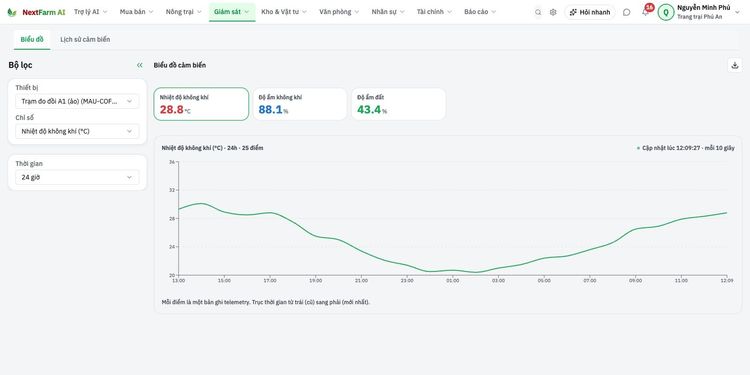Click the telemetry note below chart
The width and height of the screenshot is (750, 375).
click(265, 302)
